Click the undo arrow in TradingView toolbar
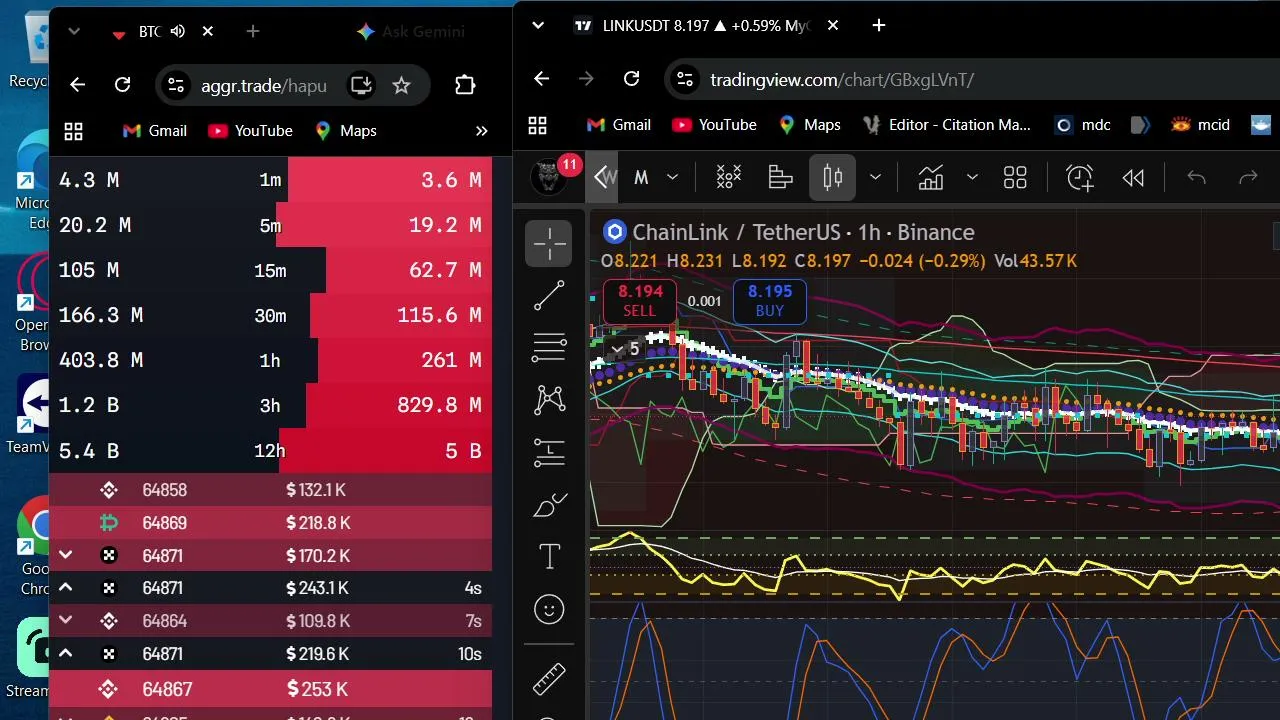The image size is (1280, 720). pos(1196,178)
